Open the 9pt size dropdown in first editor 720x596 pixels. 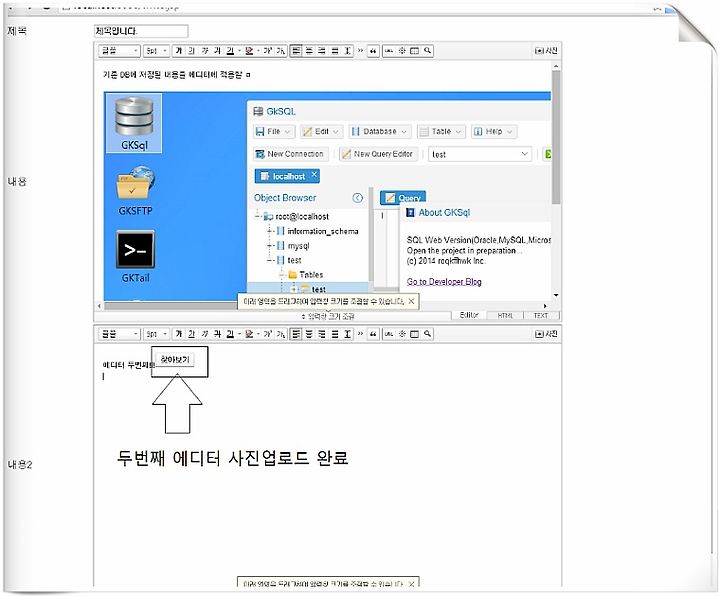[x=156, y=51]
